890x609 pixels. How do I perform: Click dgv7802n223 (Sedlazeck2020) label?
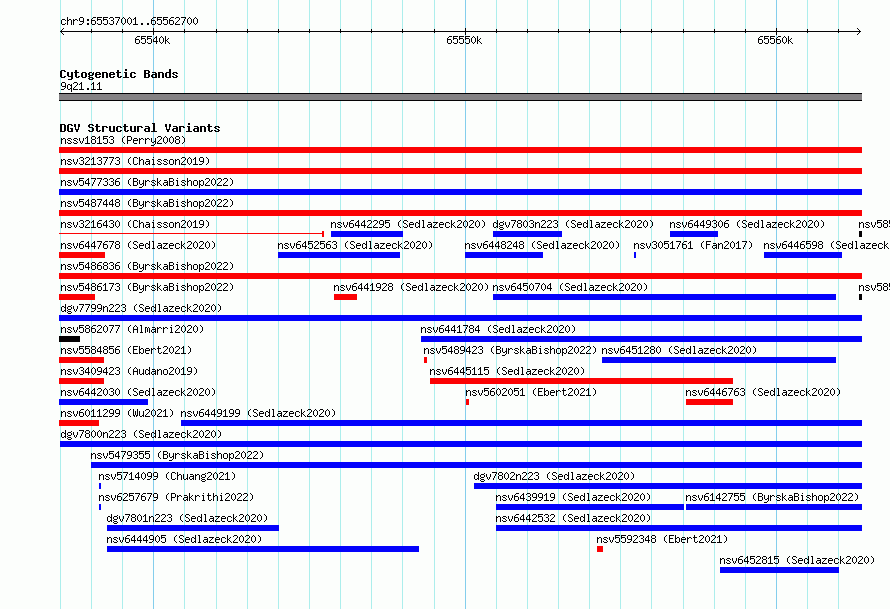tap(554, 476)
